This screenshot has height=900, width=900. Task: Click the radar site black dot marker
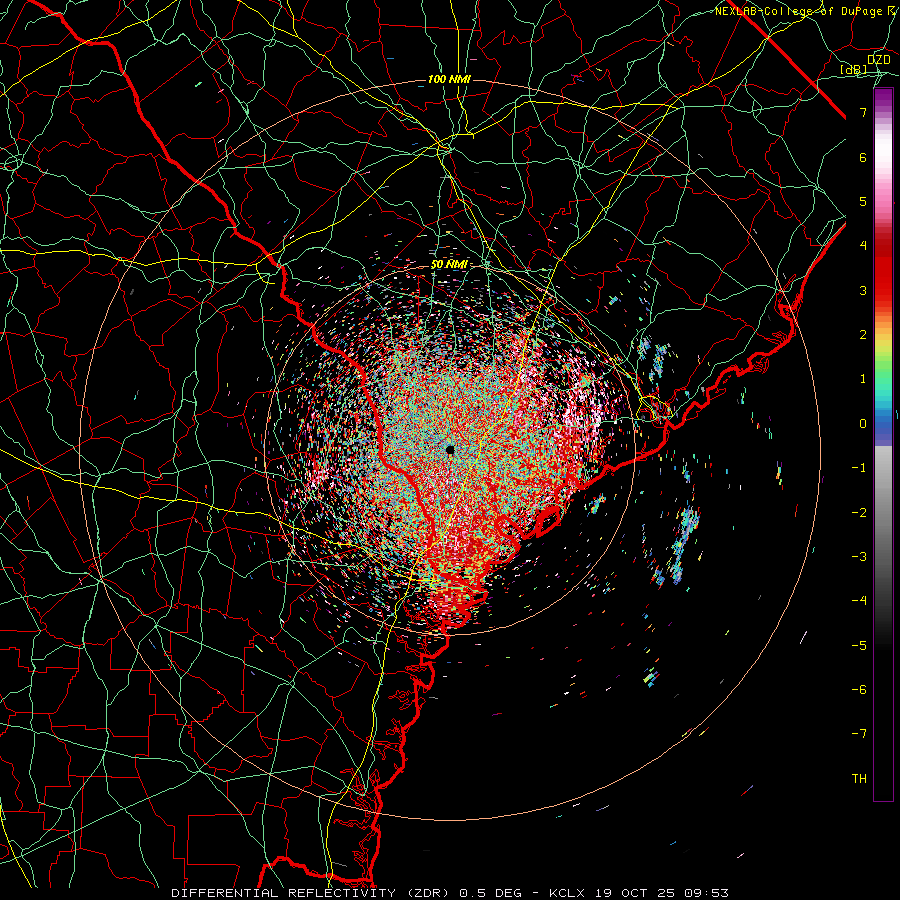point(450,449)
